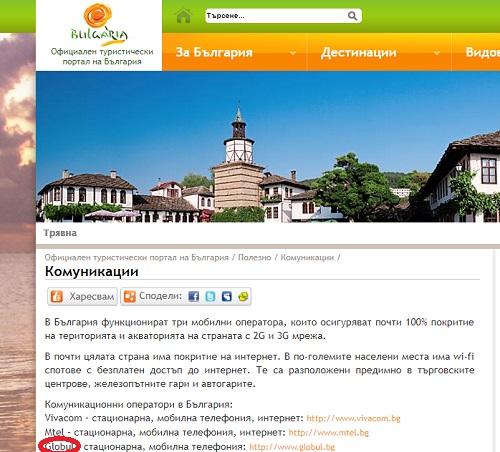This screenshot has height=452, width=500.
Task: Click the Харесвам like button
Action: pyautogui.click(x=82, y=296)
